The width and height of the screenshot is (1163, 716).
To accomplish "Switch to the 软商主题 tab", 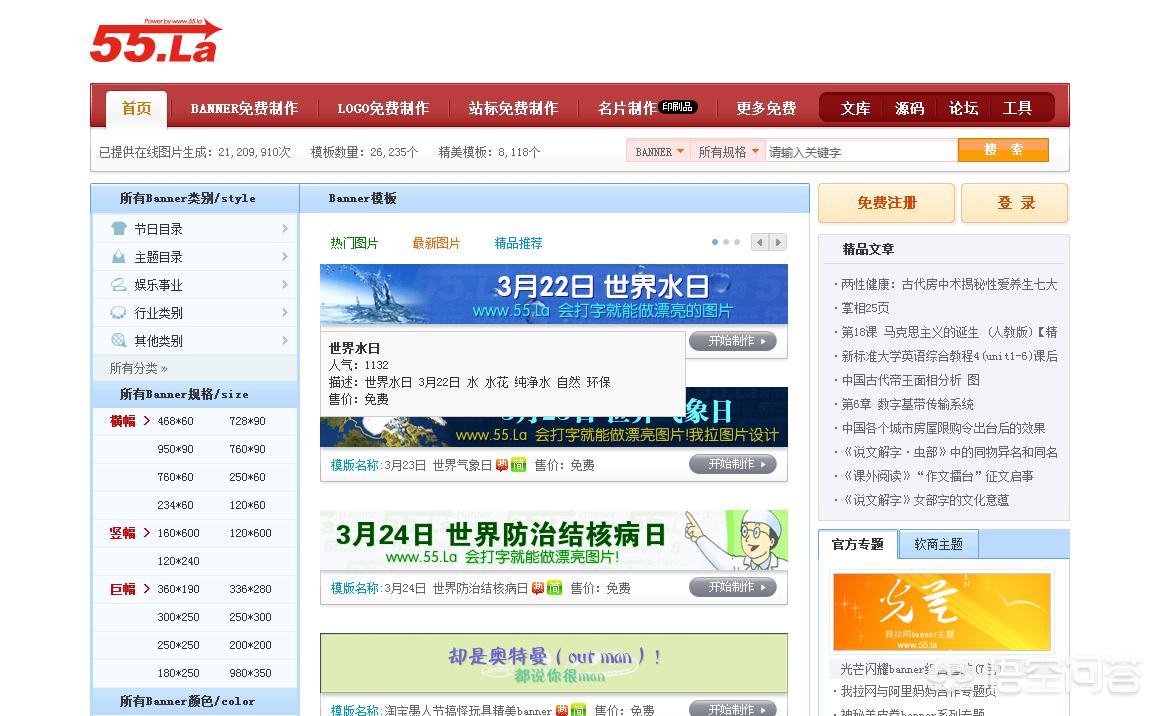I will (x=938, y=543).
